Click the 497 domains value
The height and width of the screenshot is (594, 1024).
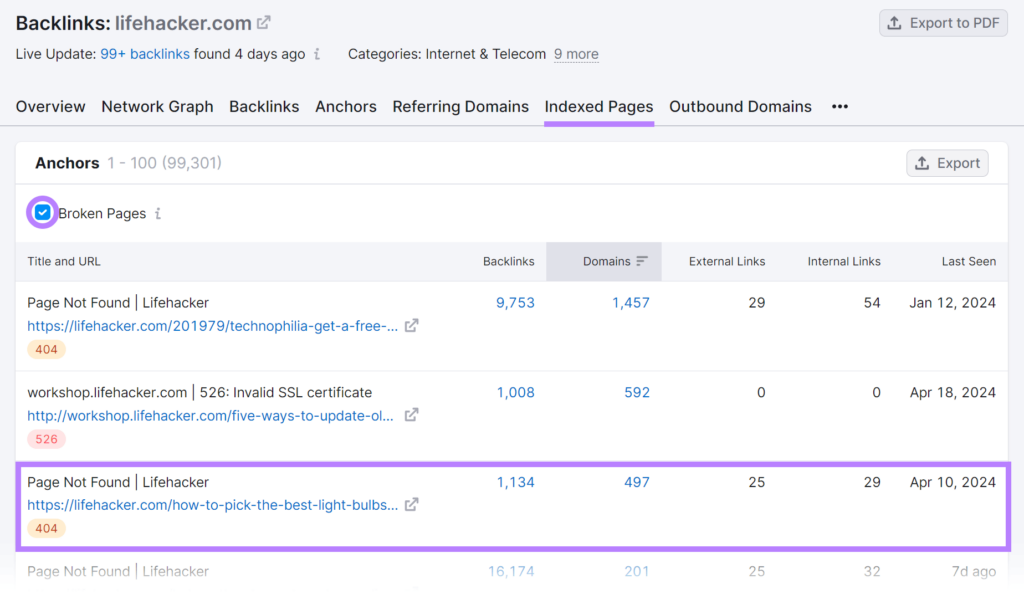coord(637,482)
